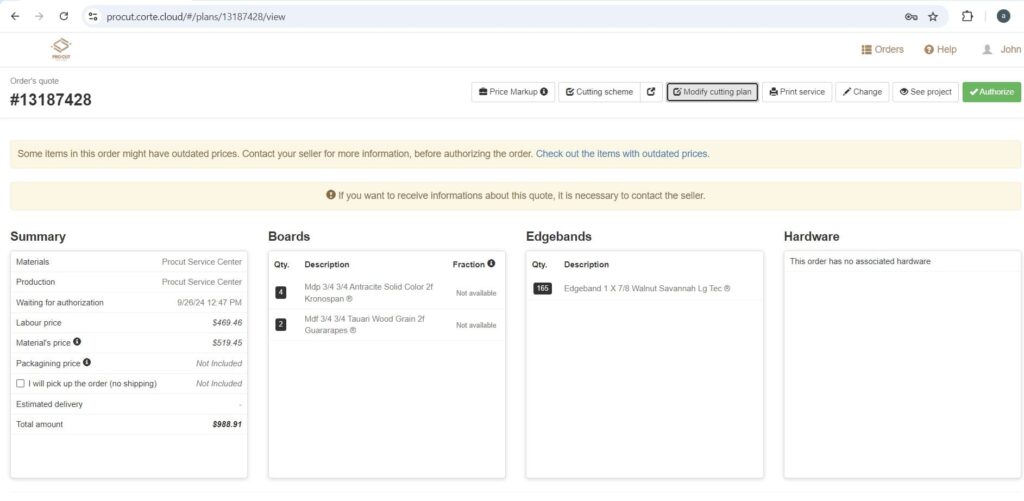Open Price Markup settings
Image resolution: width=1024 pixels, height=501 pixels.
(x=513, y=92)
